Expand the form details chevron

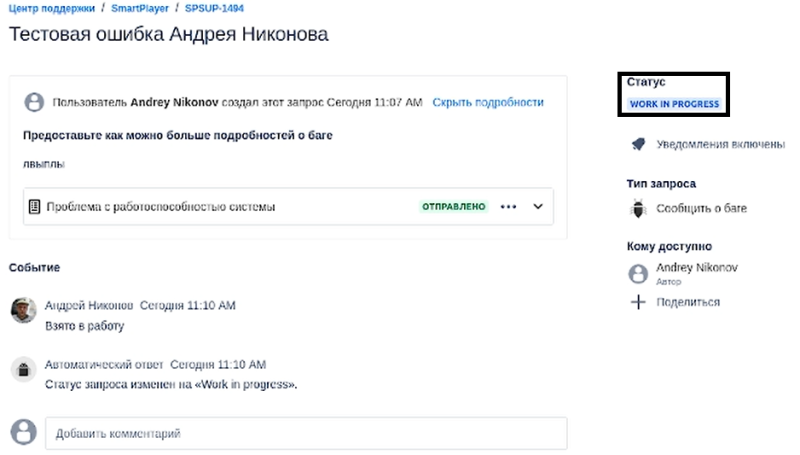click(538, 207)
